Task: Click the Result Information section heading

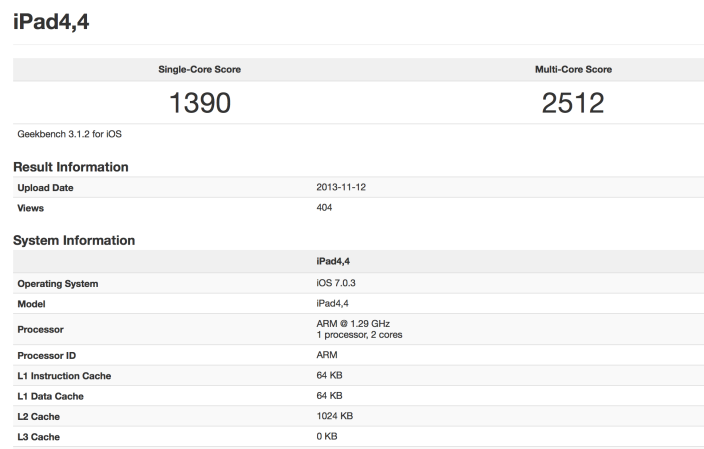Action: pyautogui.click(x=71, y=166)
